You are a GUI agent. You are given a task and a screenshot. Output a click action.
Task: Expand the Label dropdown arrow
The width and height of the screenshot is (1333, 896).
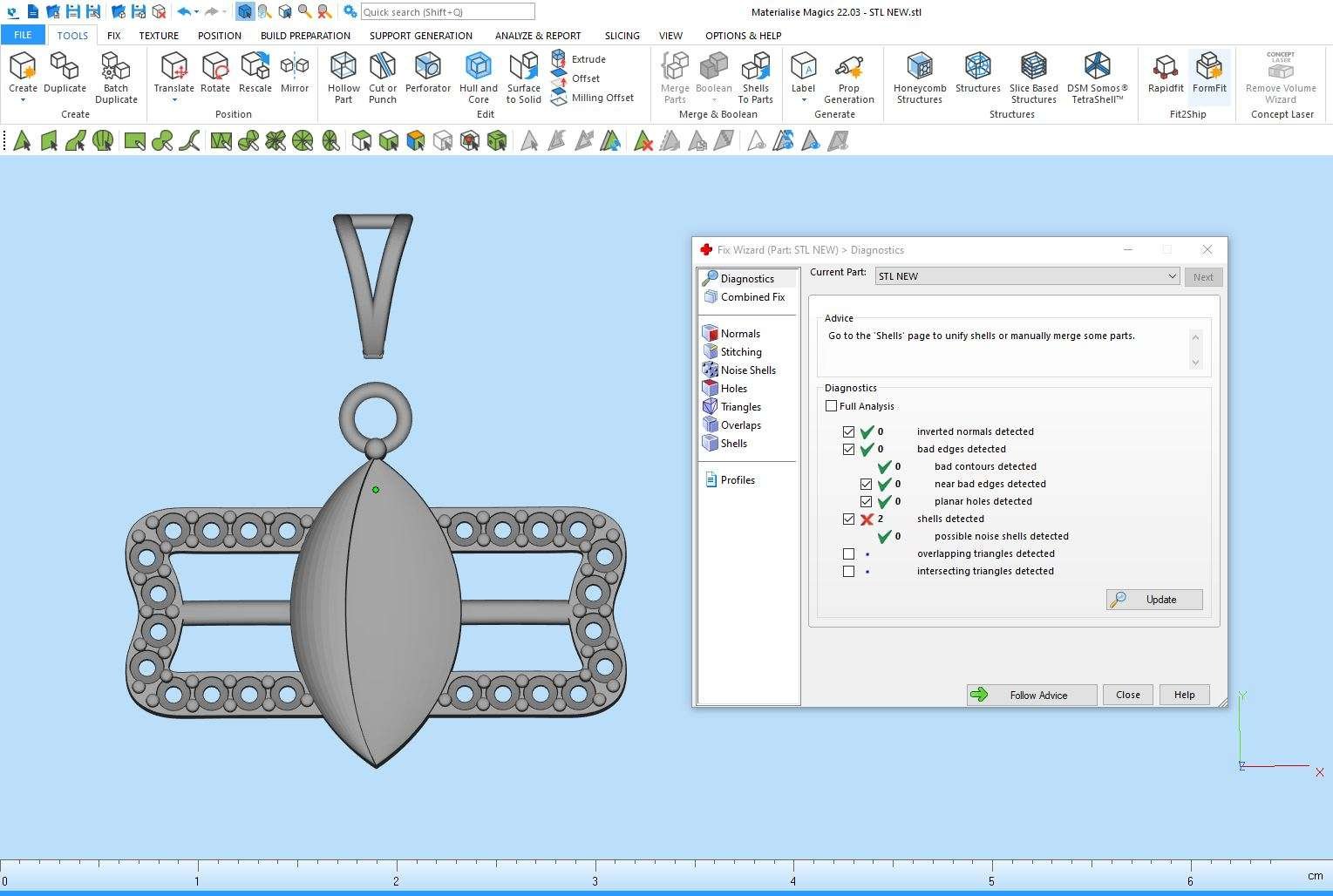[x=803, y=100]
